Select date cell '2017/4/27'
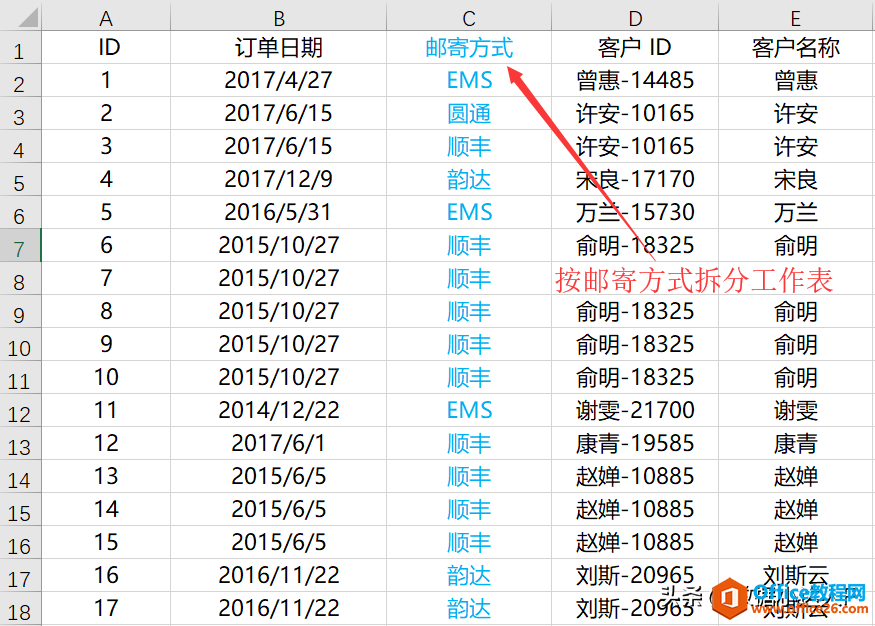The height and width of the screenshot is (626, 875). click(278, 80)
